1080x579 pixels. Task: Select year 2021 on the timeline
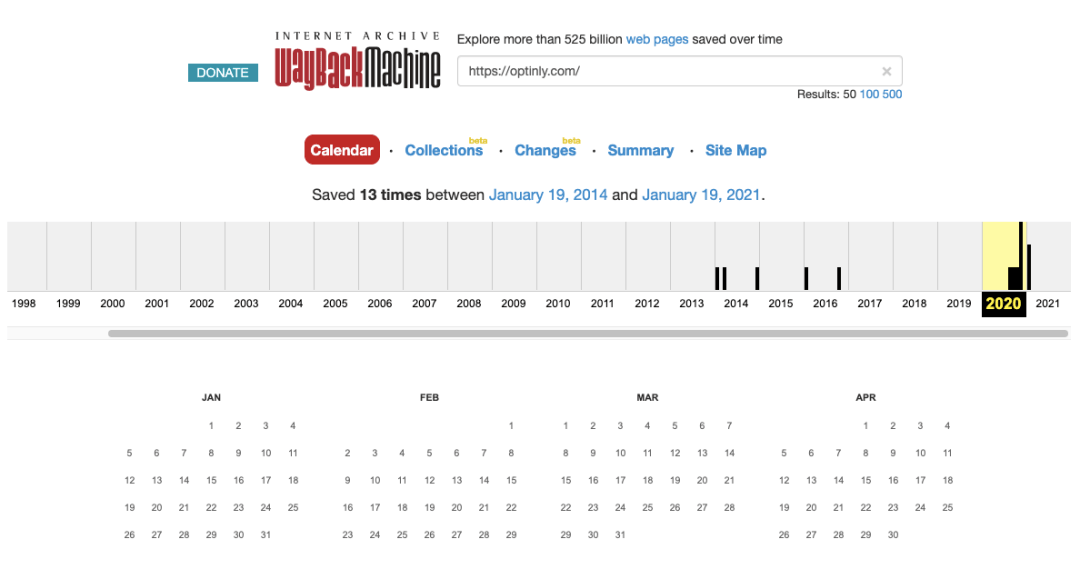tap(1048, 303)
